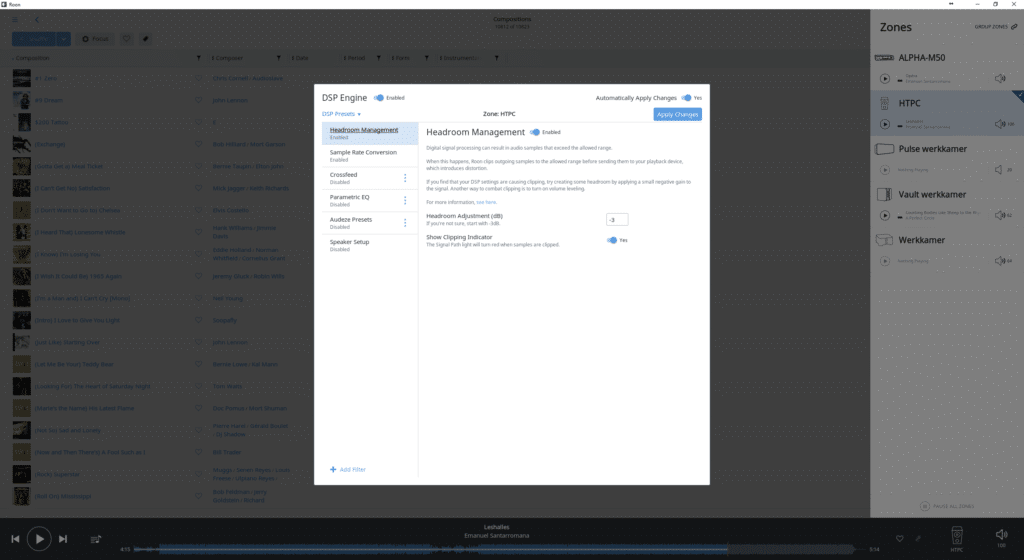Play the Werkkamer zone

[885, 261]
